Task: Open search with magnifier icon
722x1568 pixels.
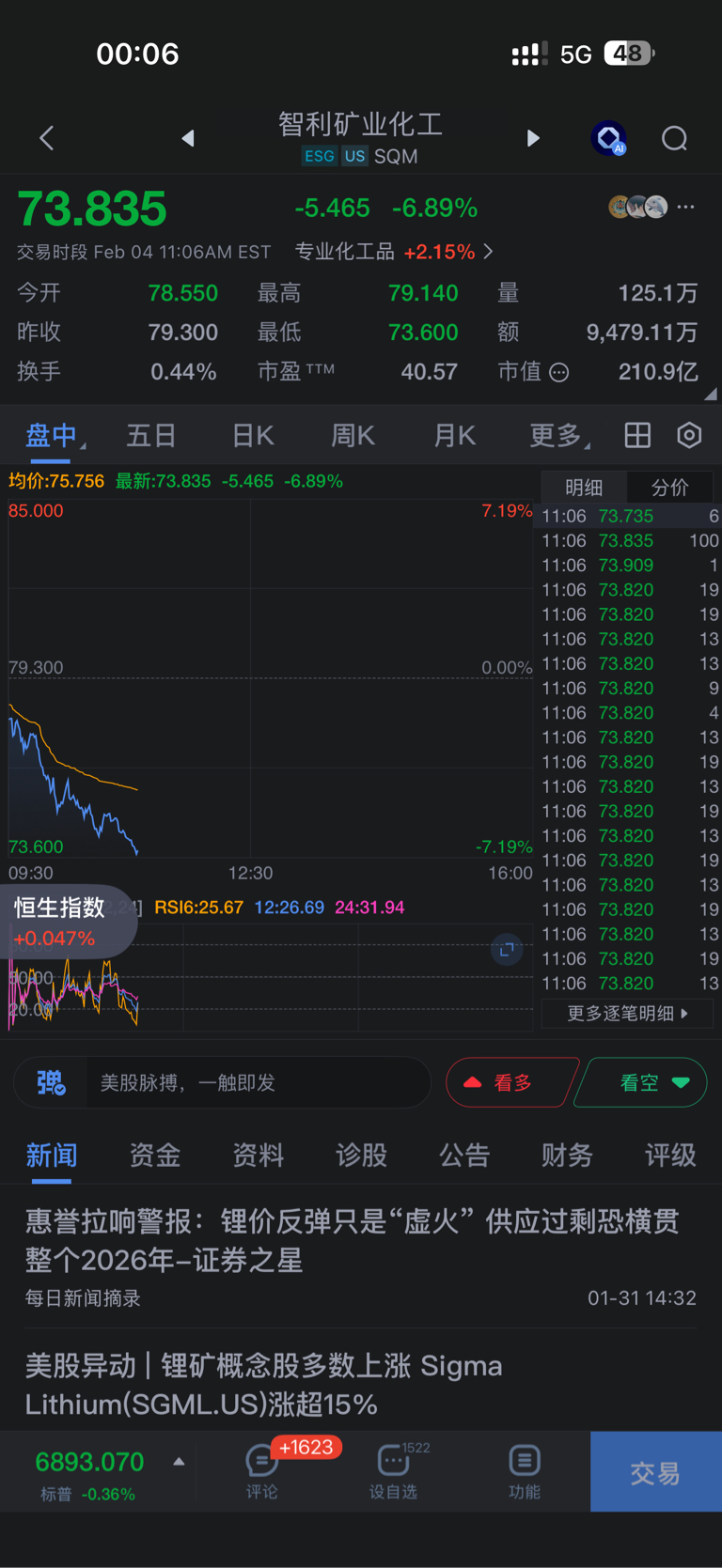Action: coord(674,139)
